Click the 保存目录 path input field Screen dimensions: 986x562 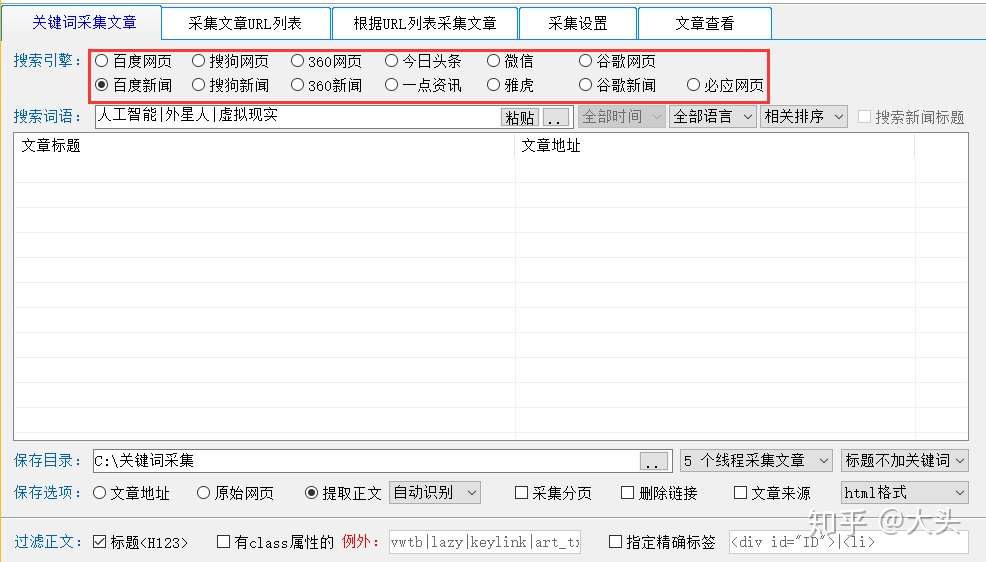[x=366, y=461]
